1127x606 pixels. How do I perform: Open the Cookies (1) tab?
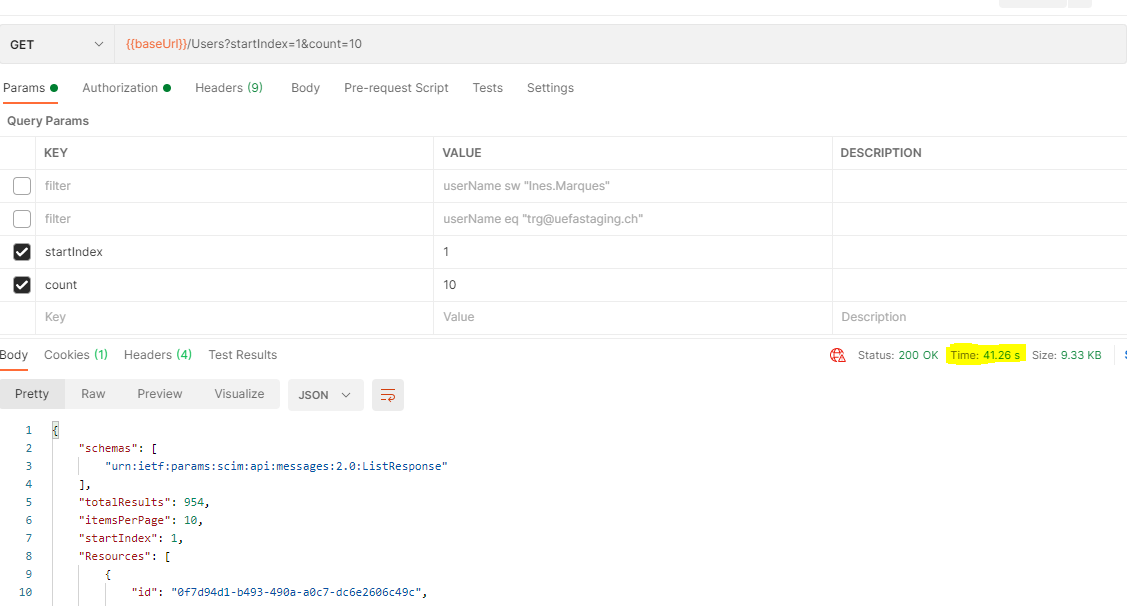75,354
